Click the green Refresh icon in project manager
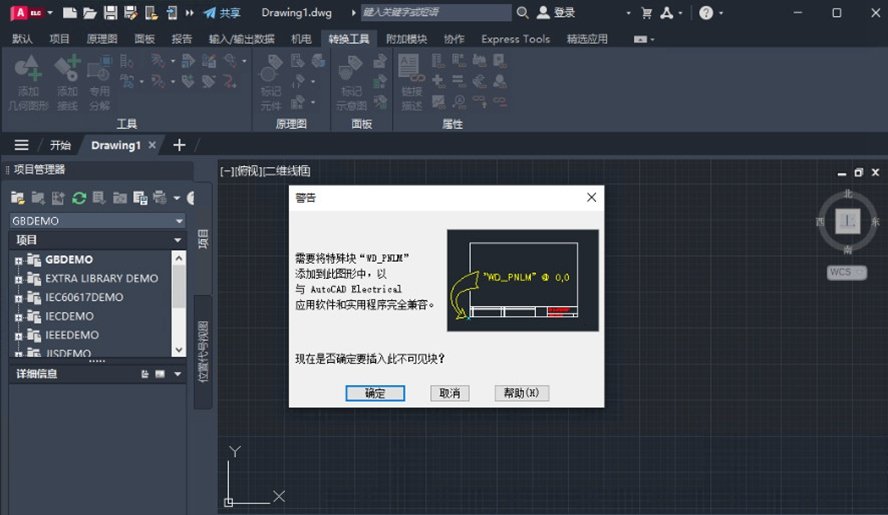Screen dimensions: 888x515 point(79,198)
